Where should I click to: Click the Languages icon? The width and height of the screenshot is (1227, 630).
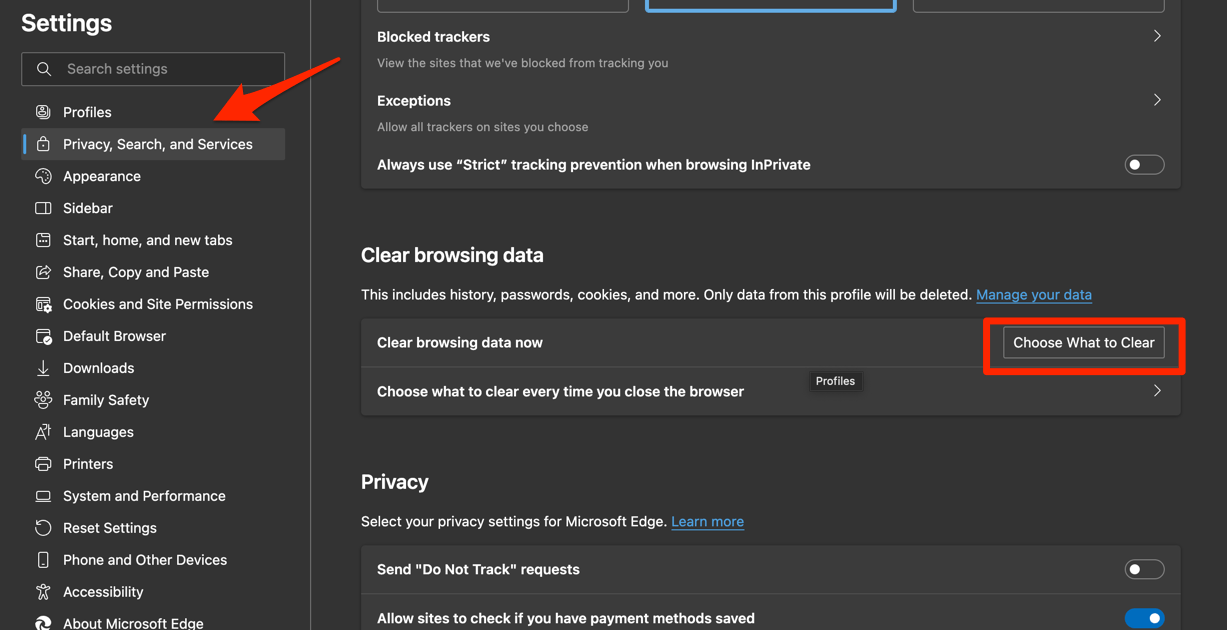pyautogui.click(x=43, y=432)
